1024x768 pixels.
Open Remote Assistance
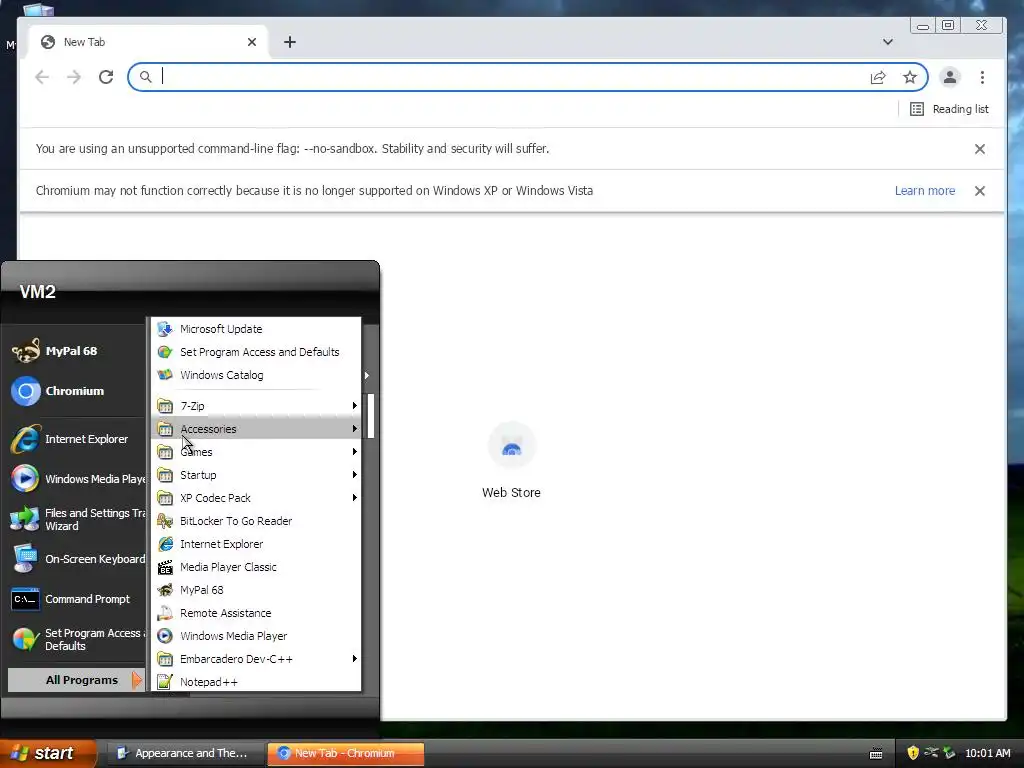pos(256,613)
